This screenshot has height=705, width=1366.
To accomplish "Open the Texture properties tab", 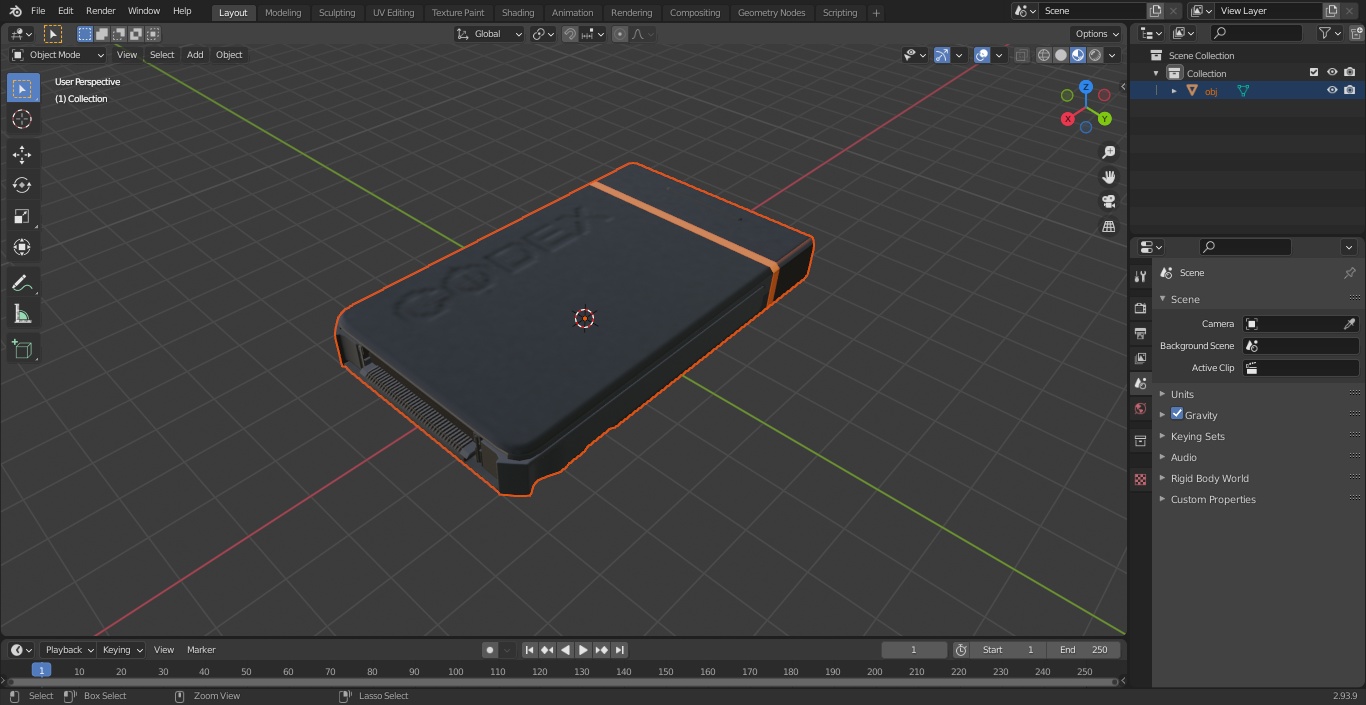I will pyautogui.click(x=1140, y=479).
